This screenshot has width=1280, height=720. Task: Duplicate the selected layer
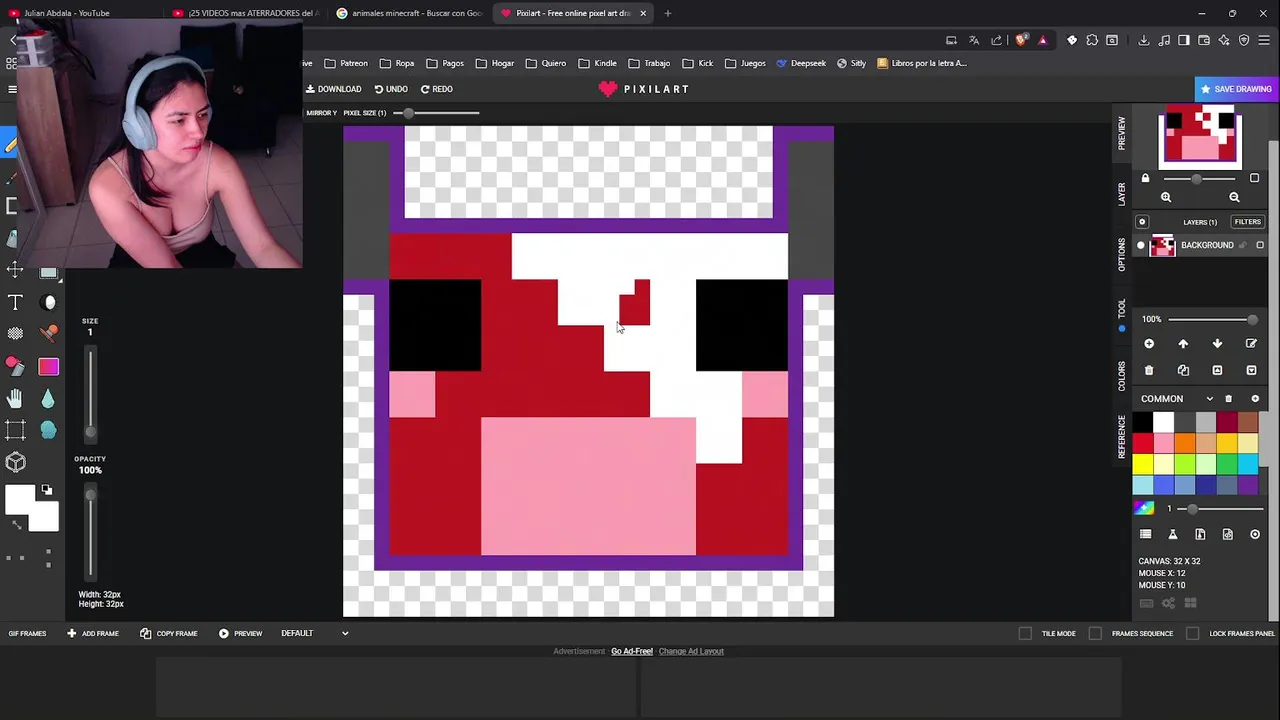(1183, 371)
